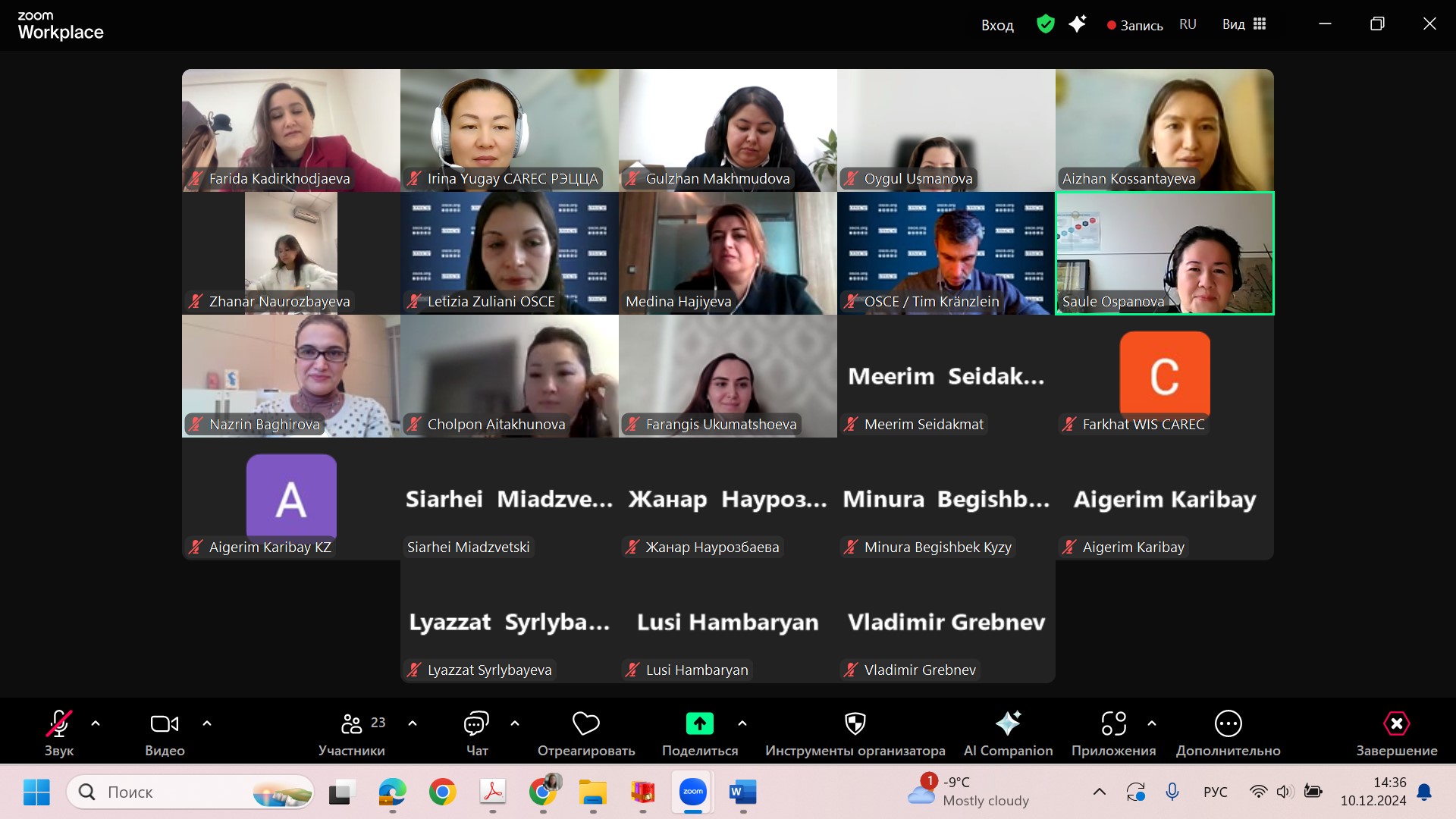Click the More options ellipsis icon
Image resolution: width=1456 pixels, height=819 pixels.
(1228, 724)
